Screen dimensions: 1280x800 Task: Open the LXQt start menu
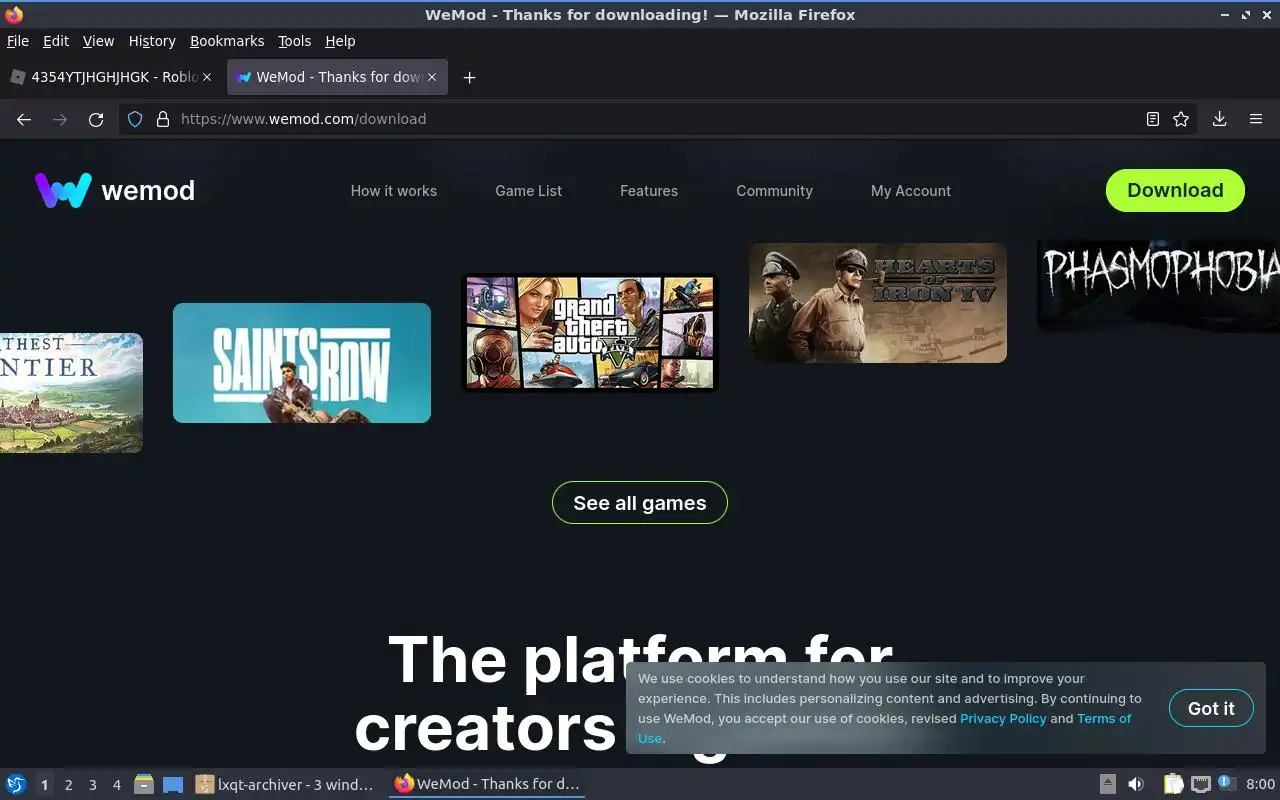click(16, 785)
